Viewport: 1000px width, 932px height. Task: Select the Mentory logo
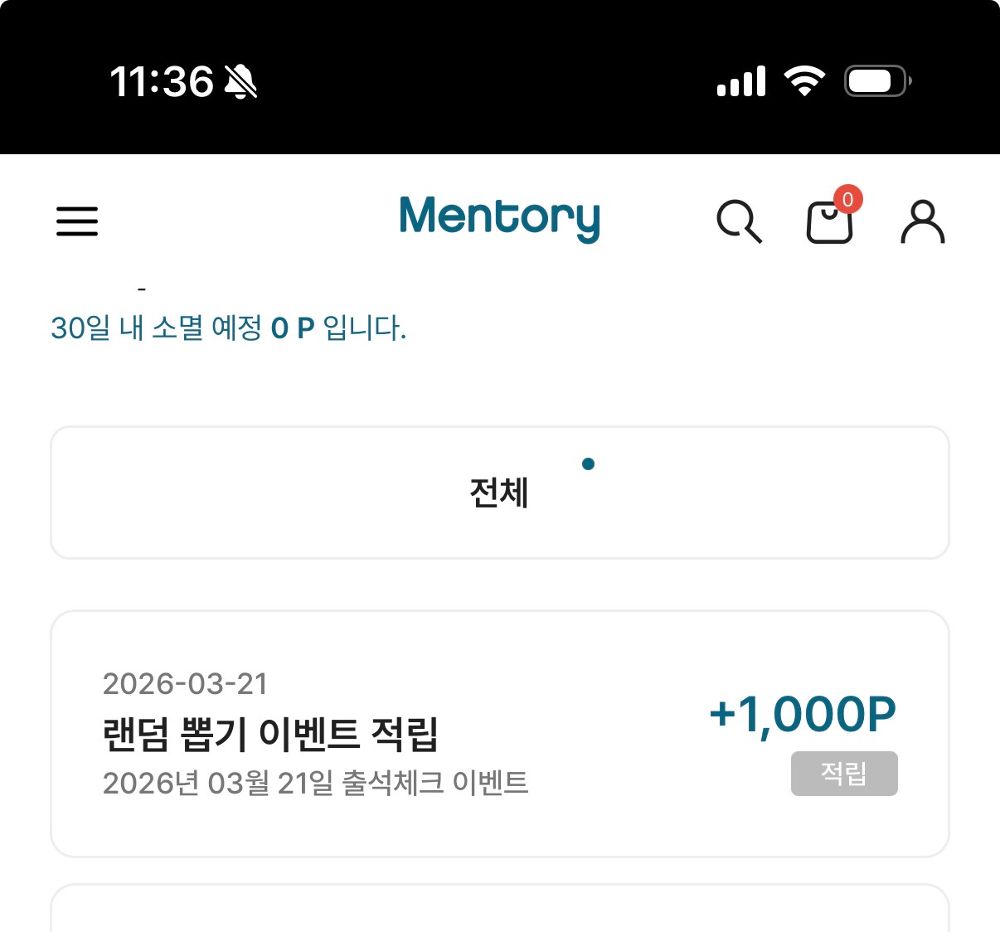point(499,218)
